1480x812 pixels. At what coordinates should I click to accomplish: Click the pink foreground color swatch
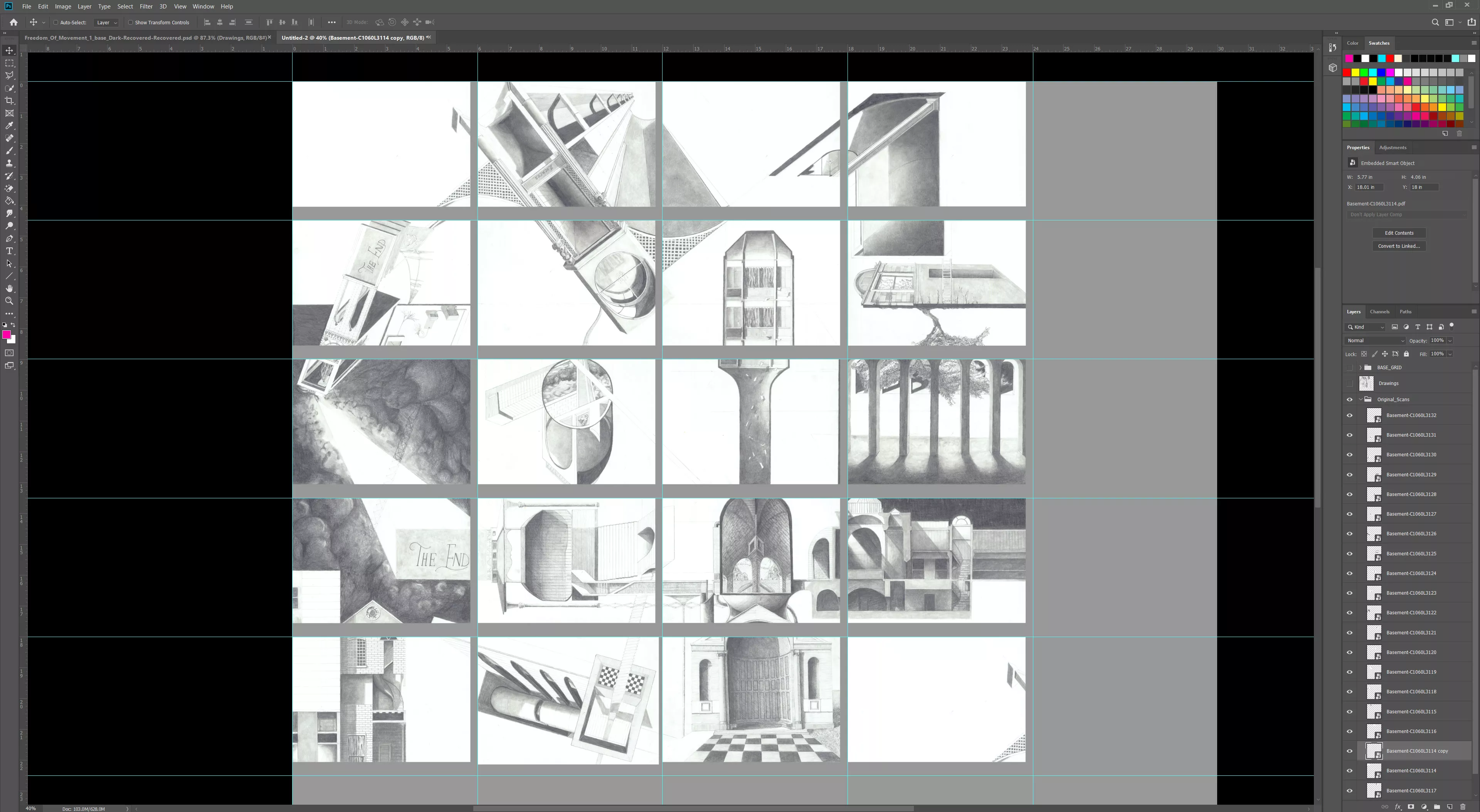click(x=6, y=335)
